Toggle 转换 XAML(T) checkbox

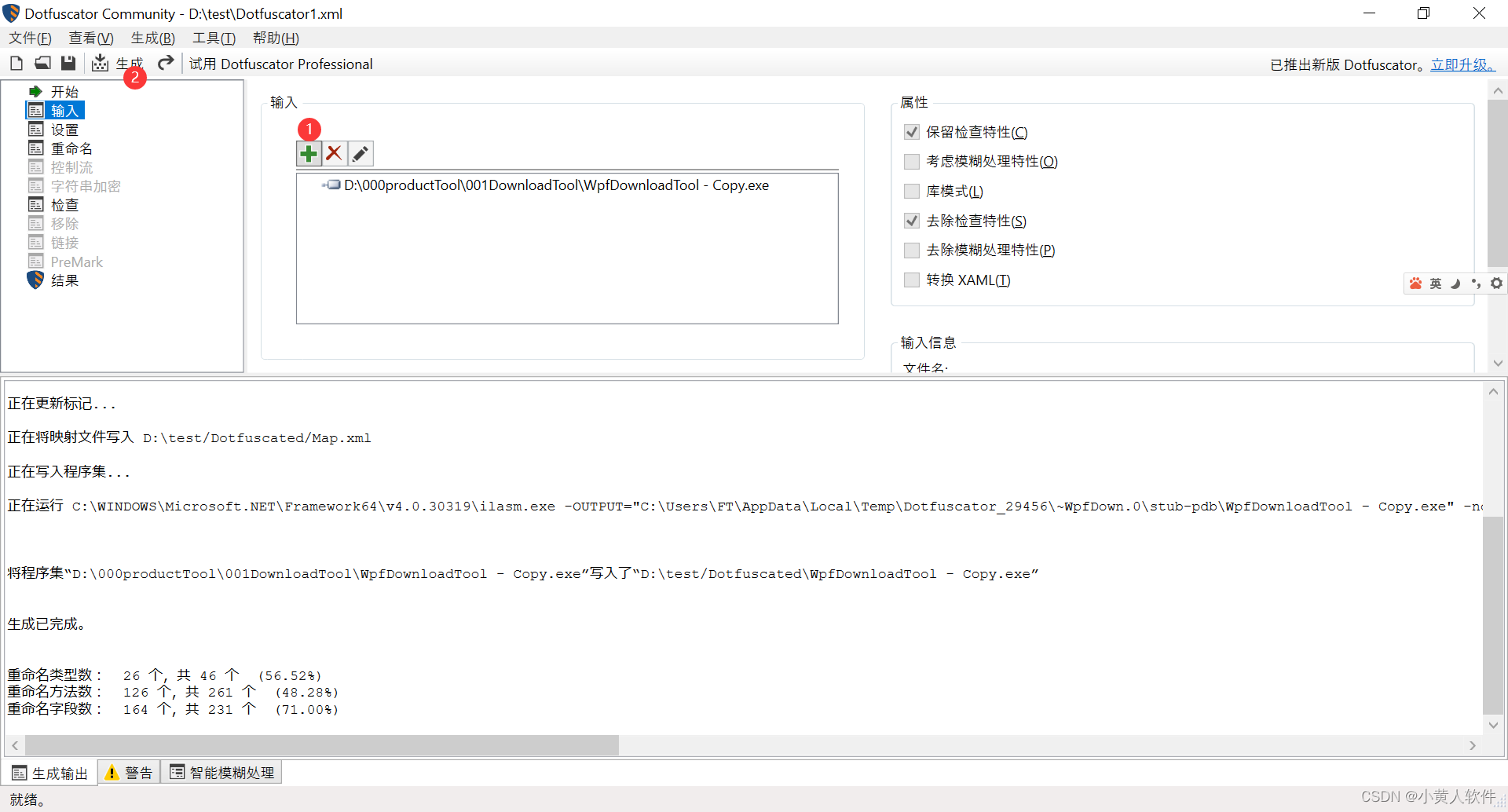[912, 280]
